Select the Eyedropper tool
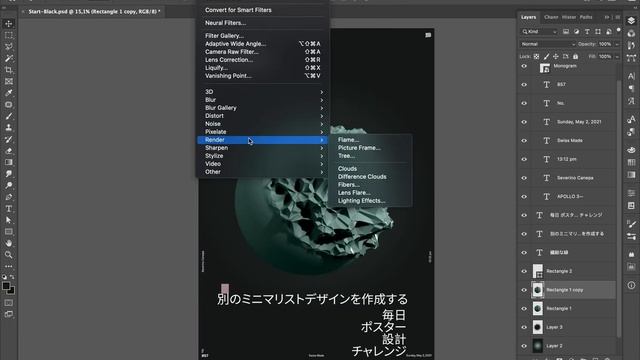 tap(9, 93)
